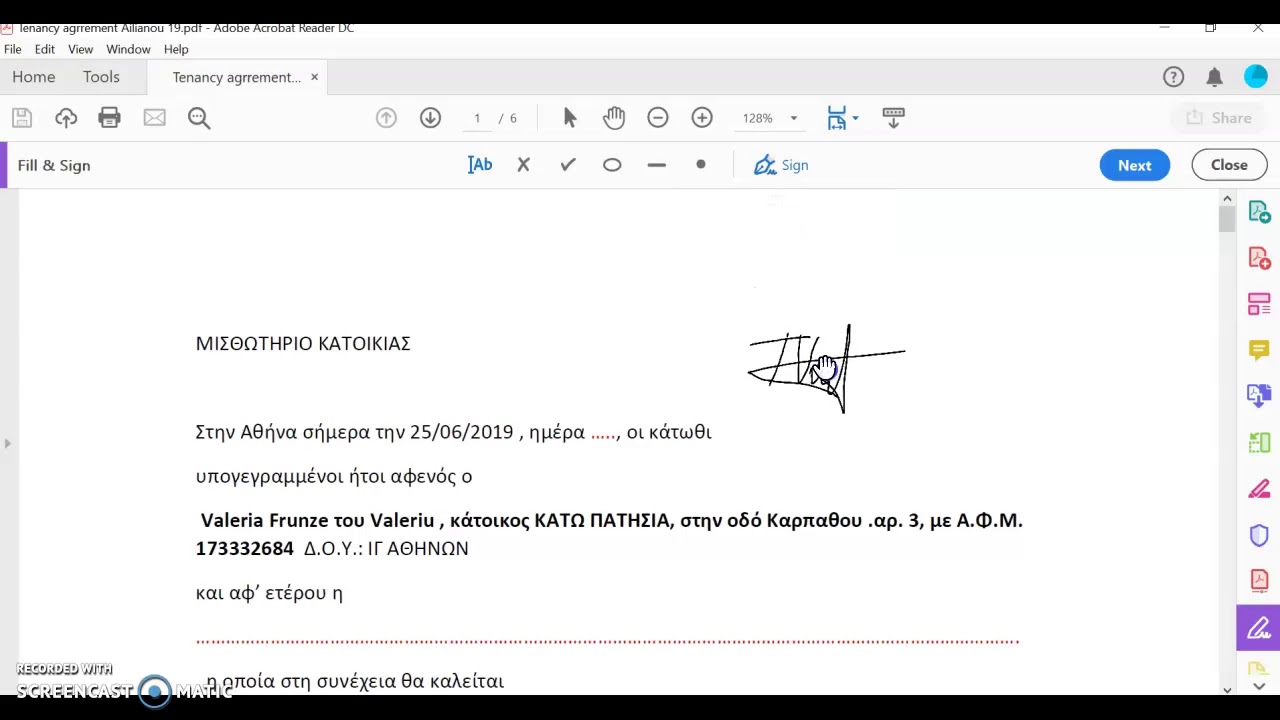
Task: Go to next page arrow
Action: click(x=430, y=118)
